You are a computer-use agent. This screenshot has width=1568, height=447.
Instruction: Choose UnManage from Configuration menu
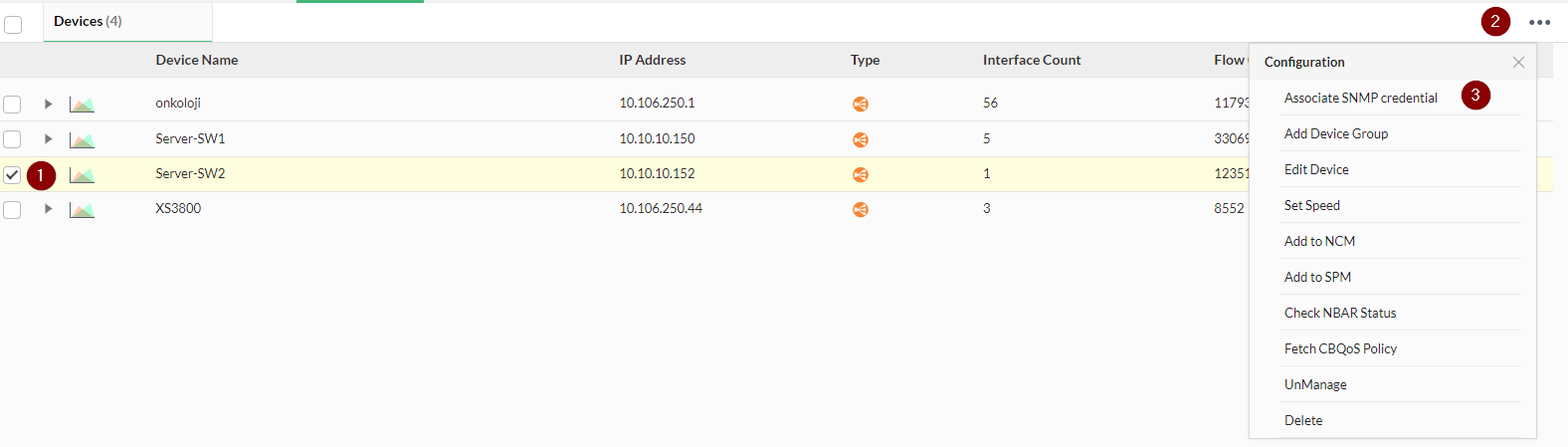pyautogui.click(x=1315, y=384)
